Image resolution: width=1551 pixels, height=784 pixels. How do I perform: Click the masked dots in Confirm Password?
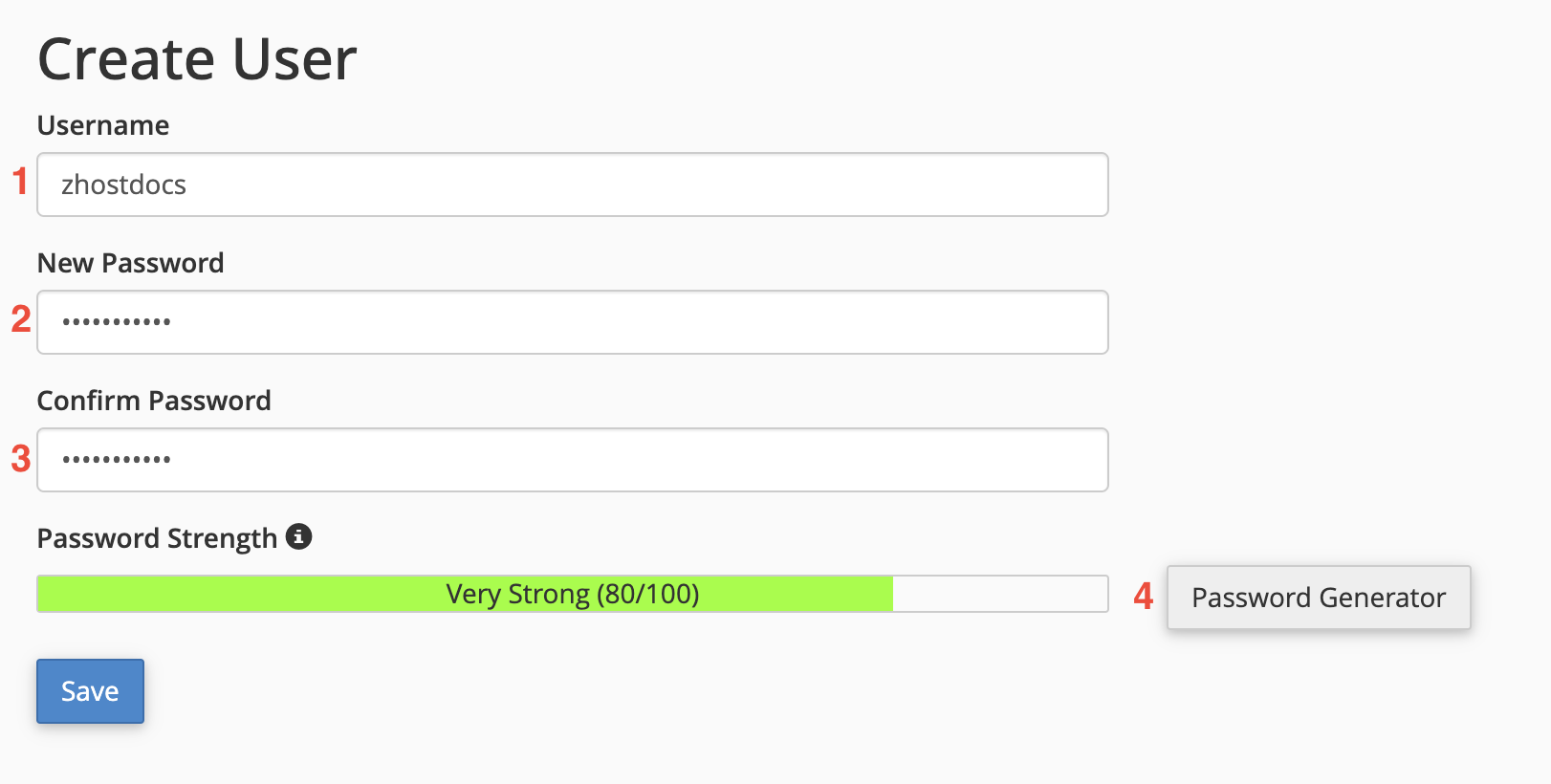[117, 460]
